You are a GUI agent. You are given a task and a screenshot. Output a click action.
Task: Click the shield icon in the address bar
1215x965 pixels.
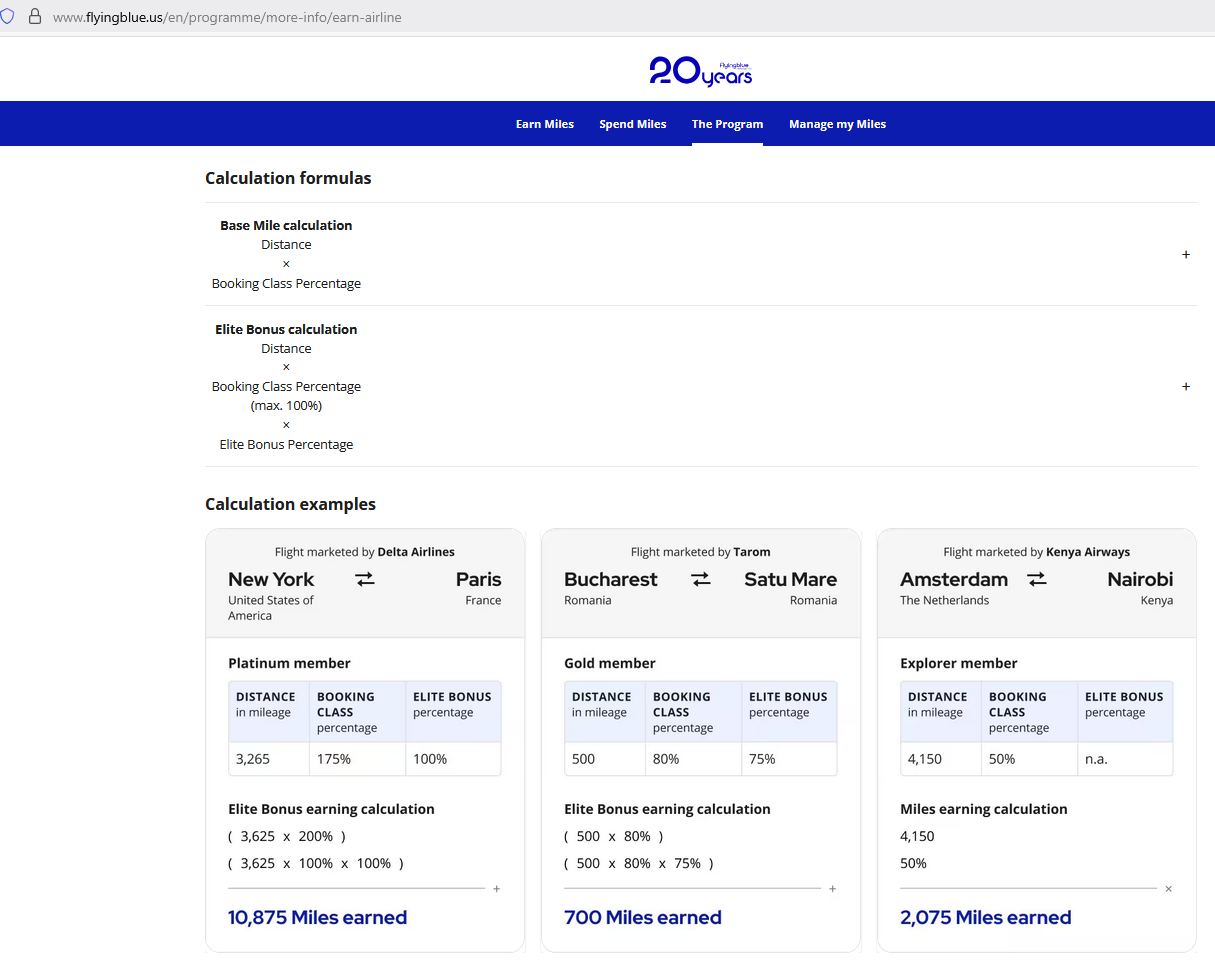coord(7,17)
